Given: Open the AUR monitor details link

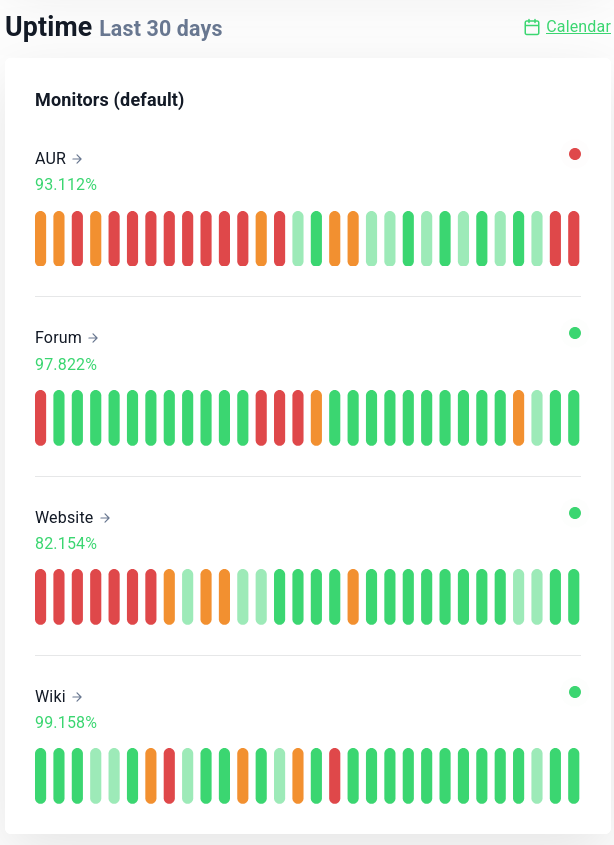Looking at the screenshot, I should tap(51, 158).
